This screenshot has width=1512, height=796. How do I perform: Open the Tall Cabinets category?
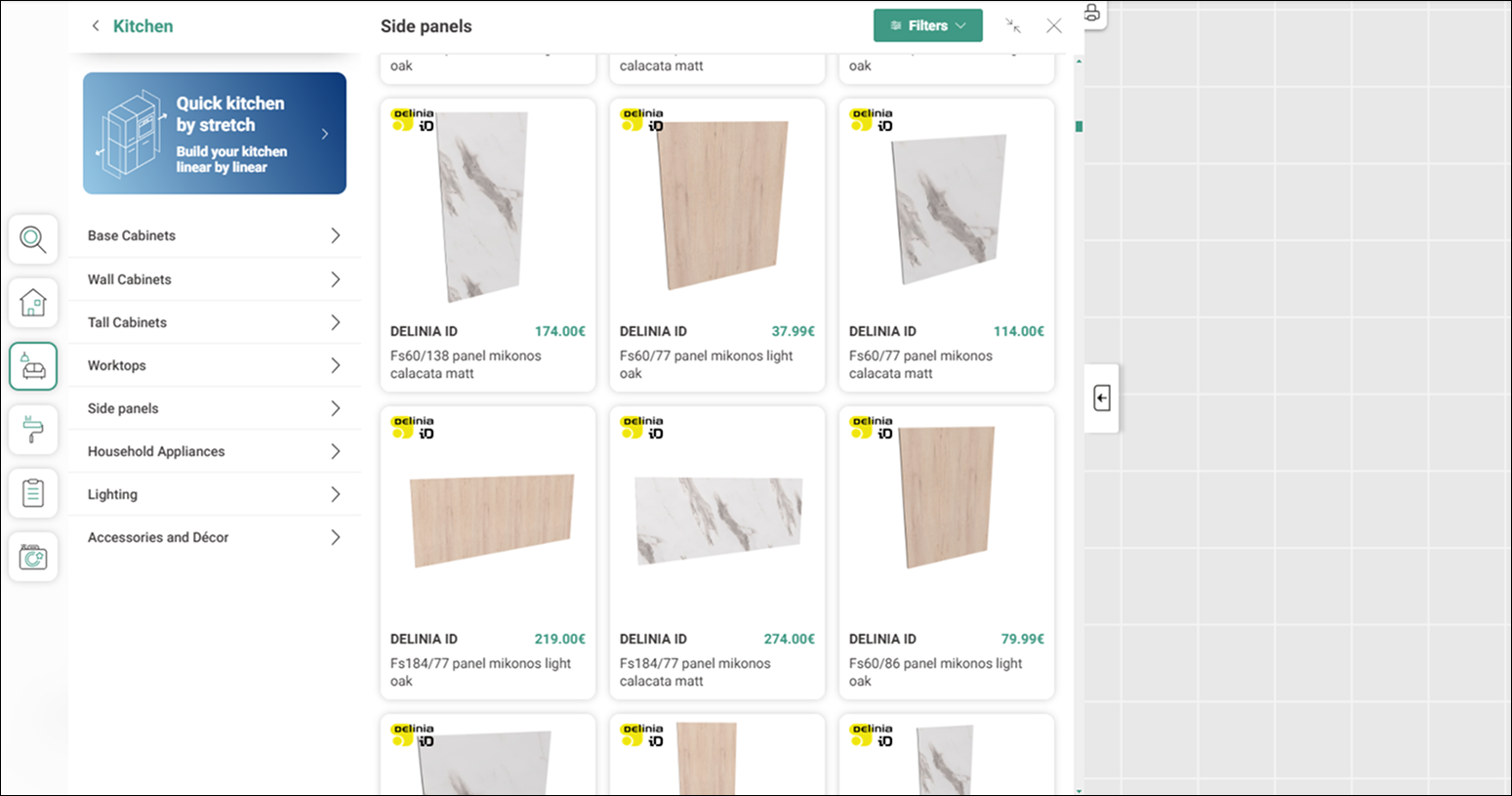click(215, 322)
